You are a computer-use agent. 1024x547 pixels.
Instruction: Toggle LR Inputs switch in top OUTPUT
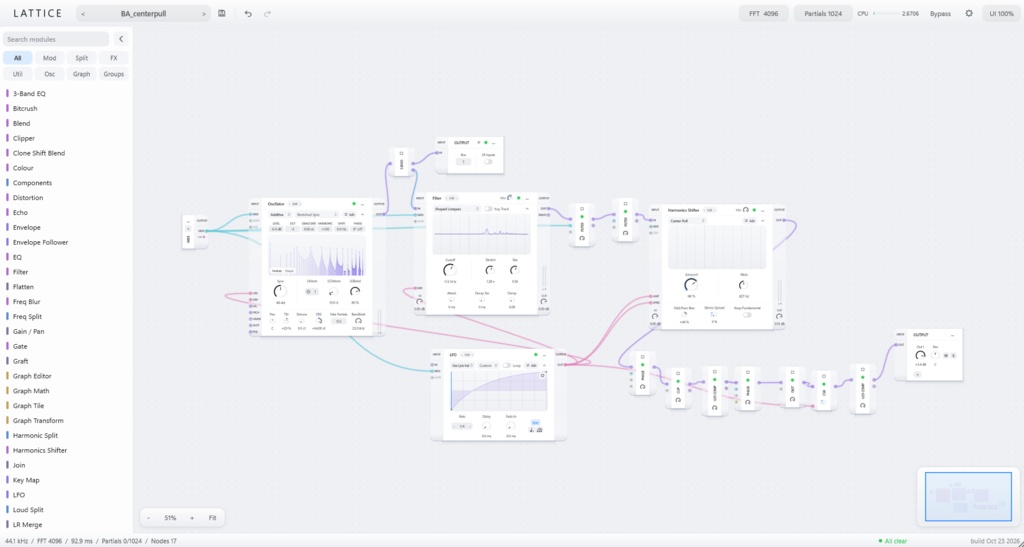(x=488, y=162)
